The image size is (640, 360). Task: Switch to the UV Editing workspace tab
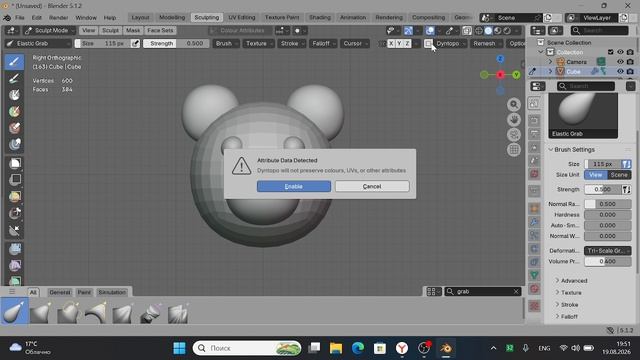click(242, 18)
